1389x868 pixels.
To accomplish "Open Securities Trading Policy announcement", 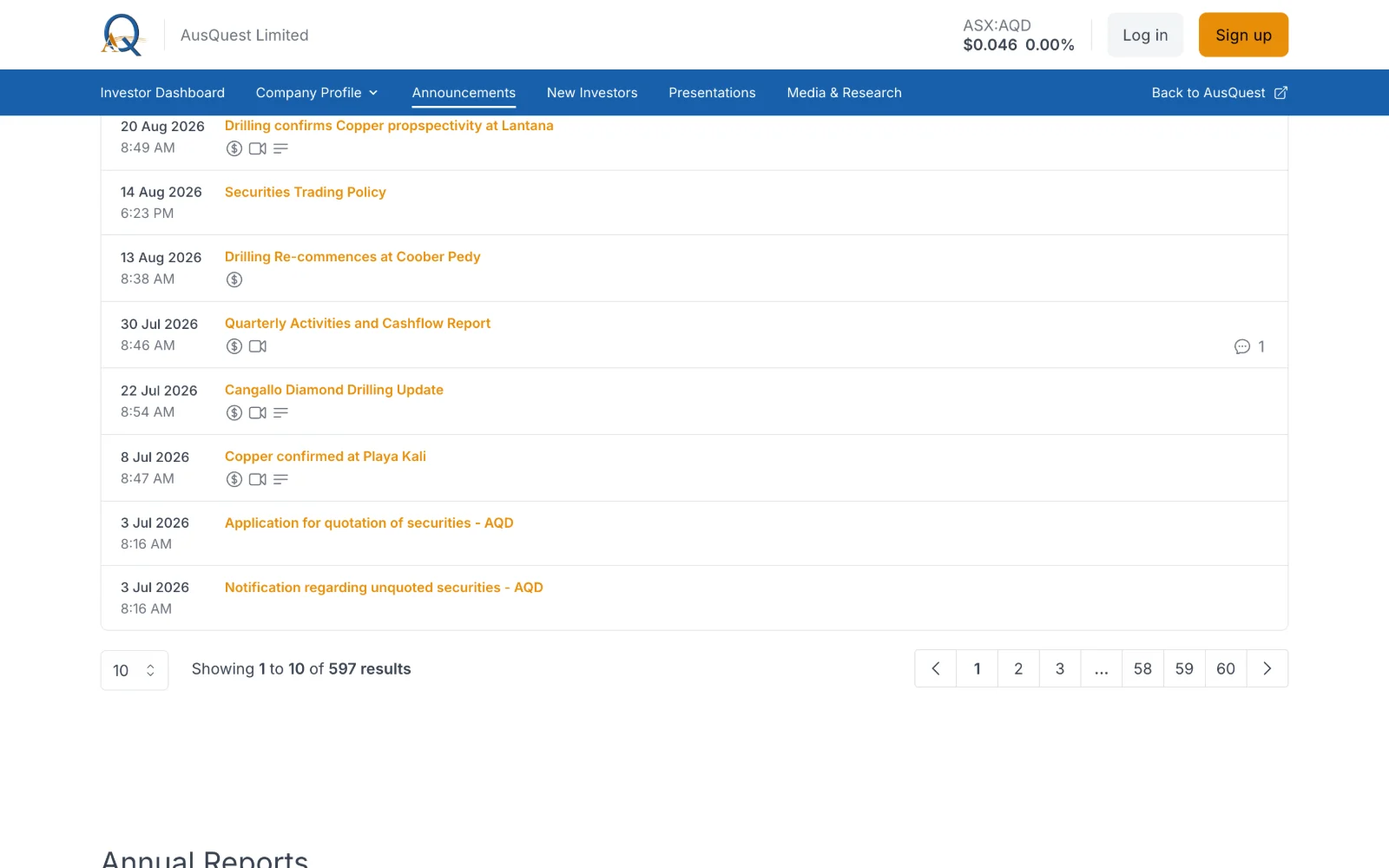I will click(x=306, y=192).
